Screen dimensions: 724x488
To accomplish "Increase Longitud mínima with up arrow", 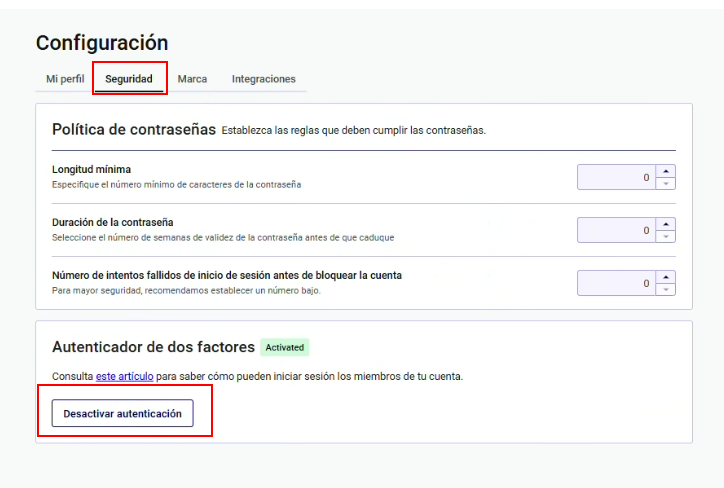I will tap(667, 171).
